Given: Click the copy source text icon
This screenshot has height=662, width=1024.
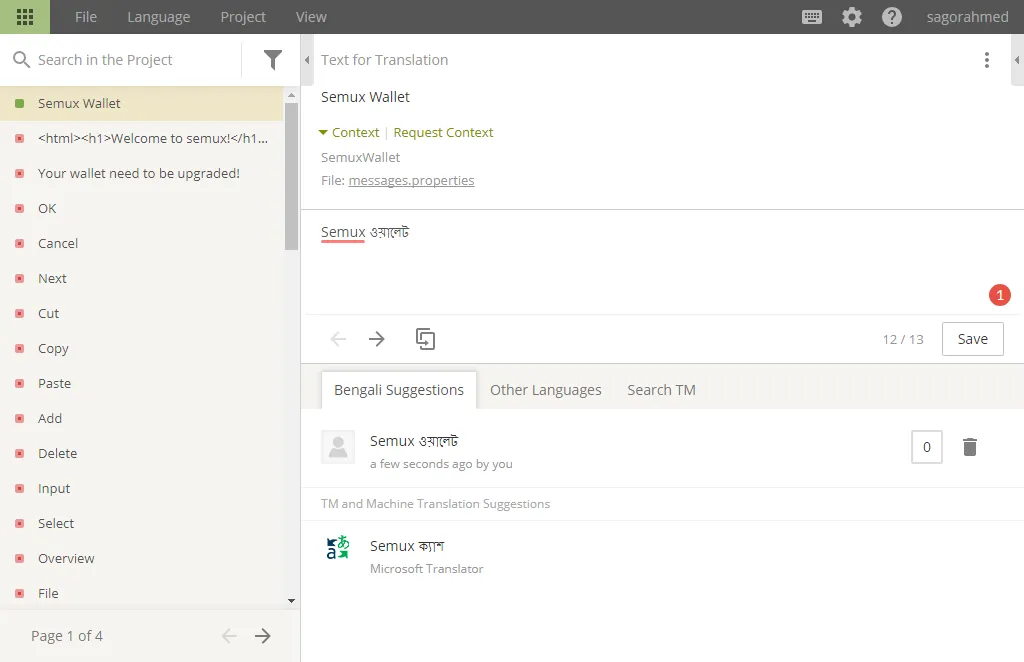Looking at the screenshot, I should click(x=425, y=339).
